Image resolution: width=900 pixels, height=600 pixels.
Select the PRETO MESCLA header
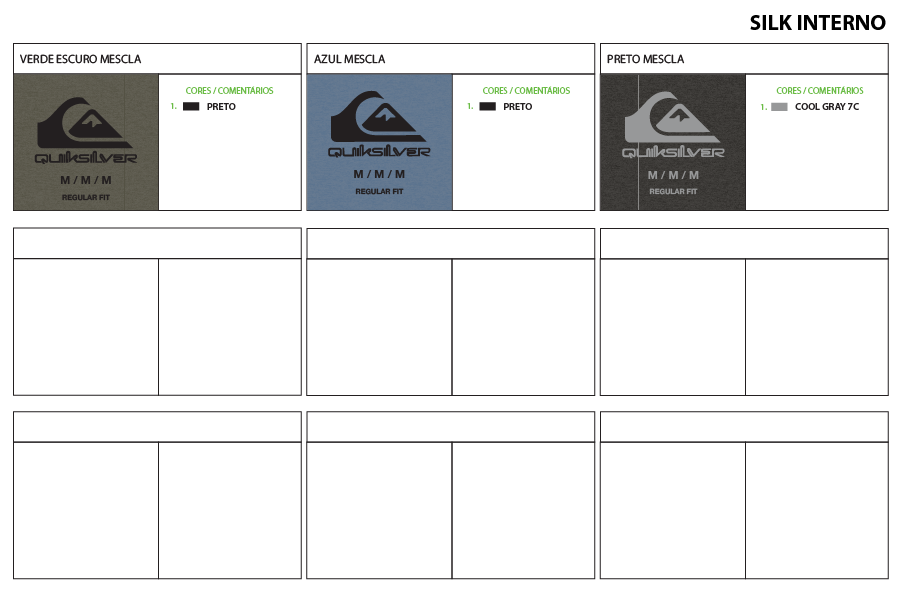645,59
